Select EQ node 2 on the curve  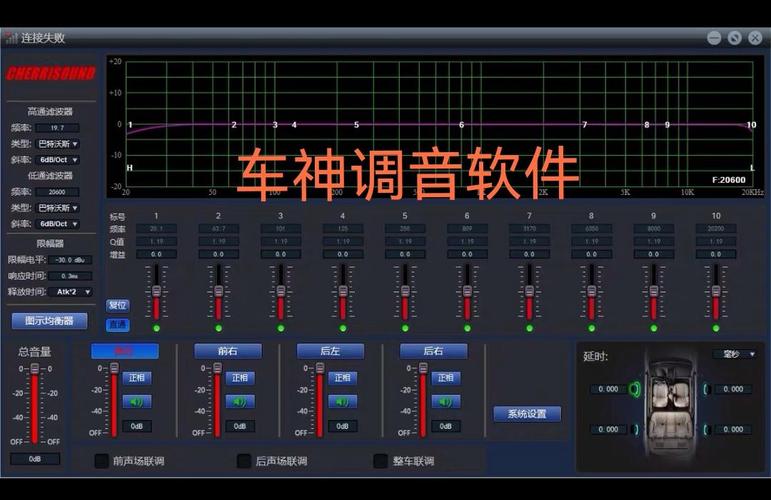[x=234, y=125]
